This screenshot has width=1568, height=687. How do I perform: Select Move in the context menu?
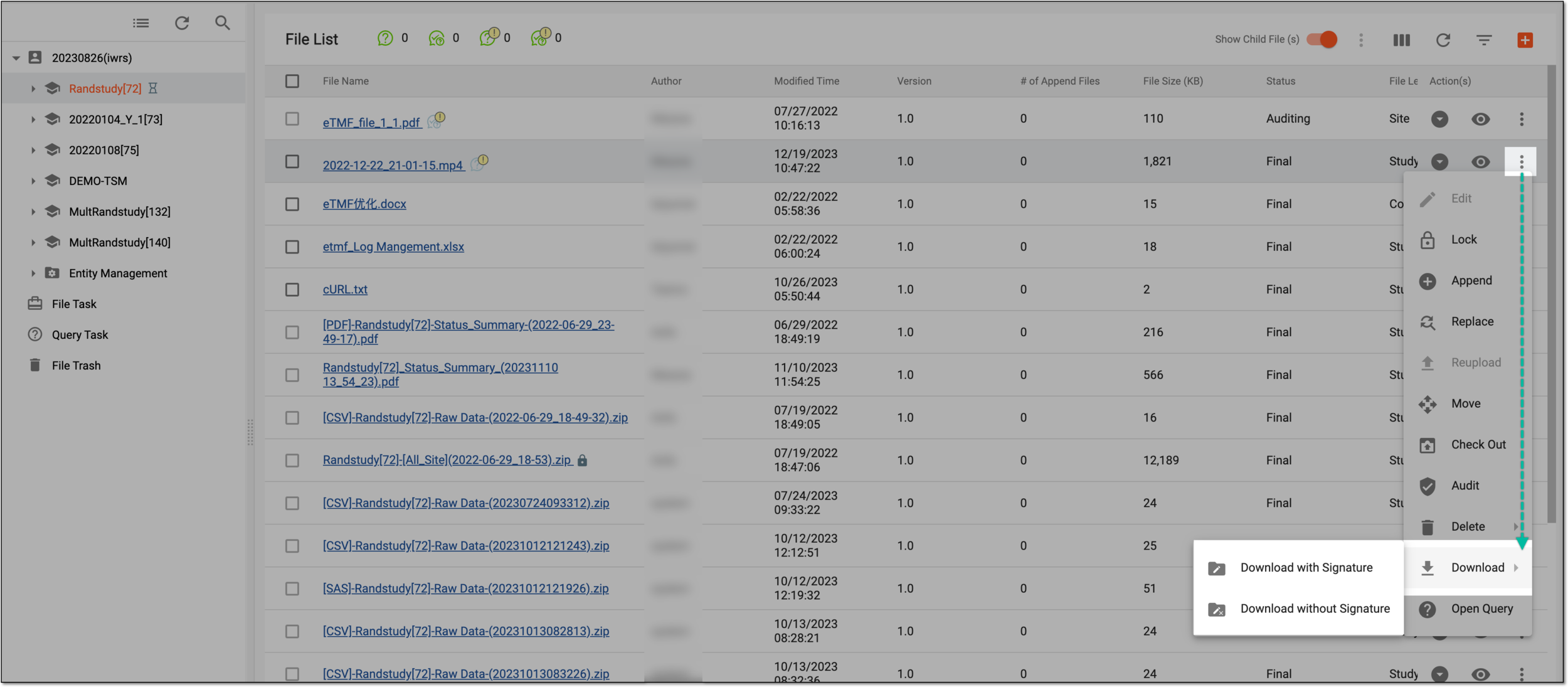pos(1468,404)
